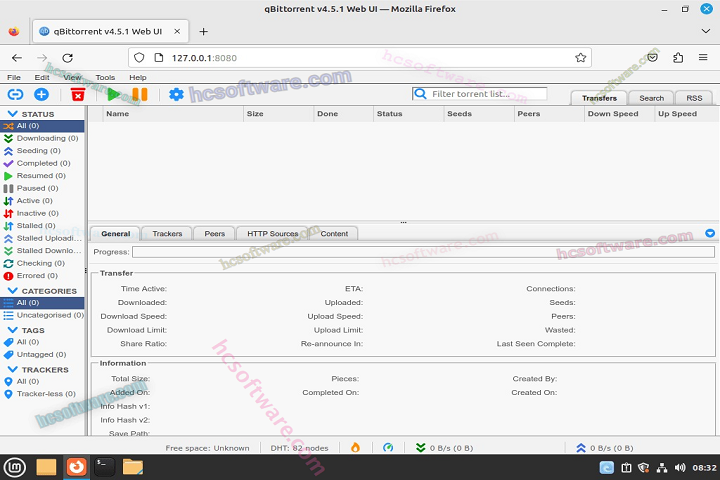The image size is (720, 480).
Task: Select the Stalled Uploading filter
Action: tap(42, 238)
